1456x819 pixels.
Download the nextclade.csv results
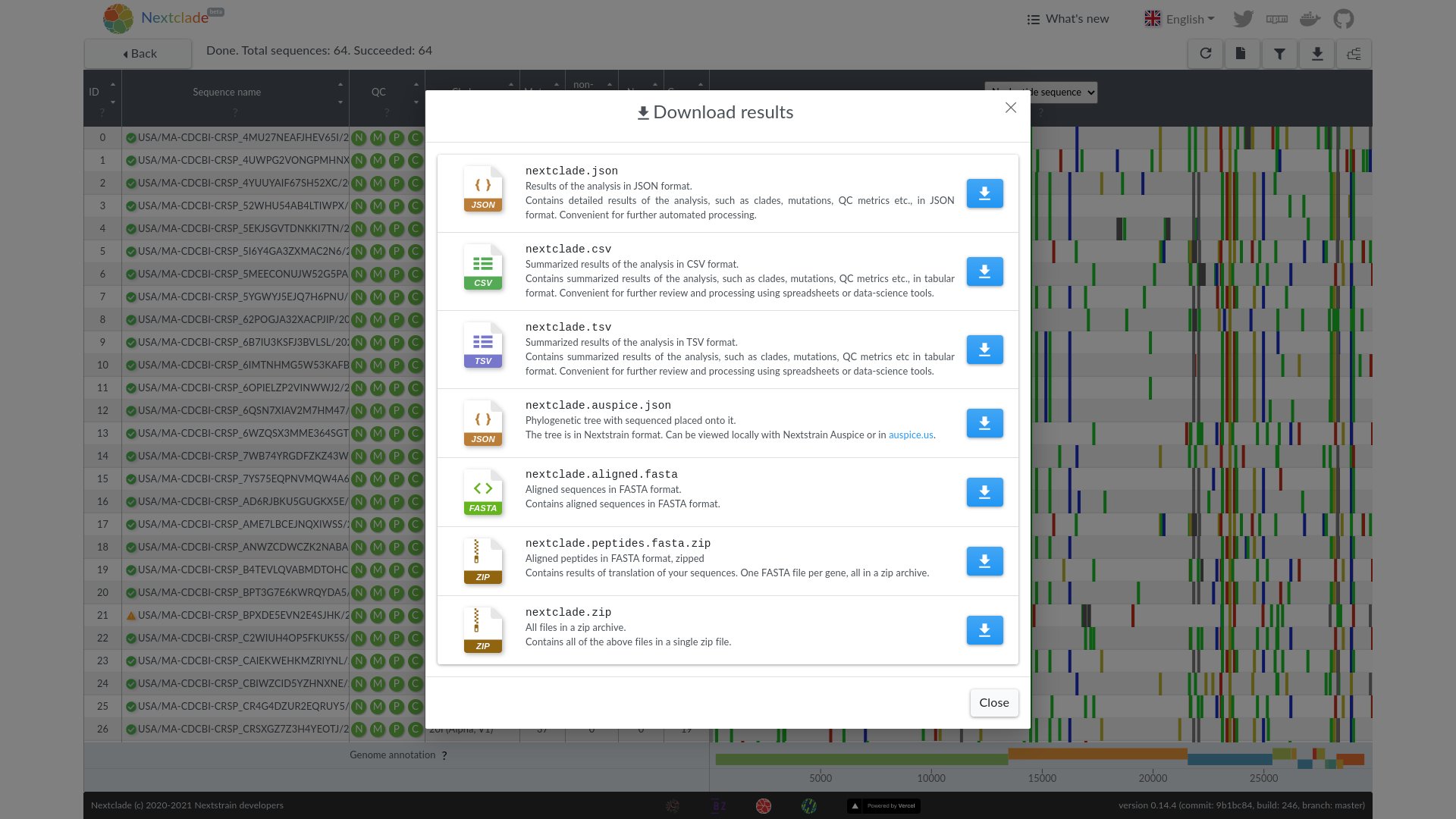pyautogui.click(x=984, y=271)
